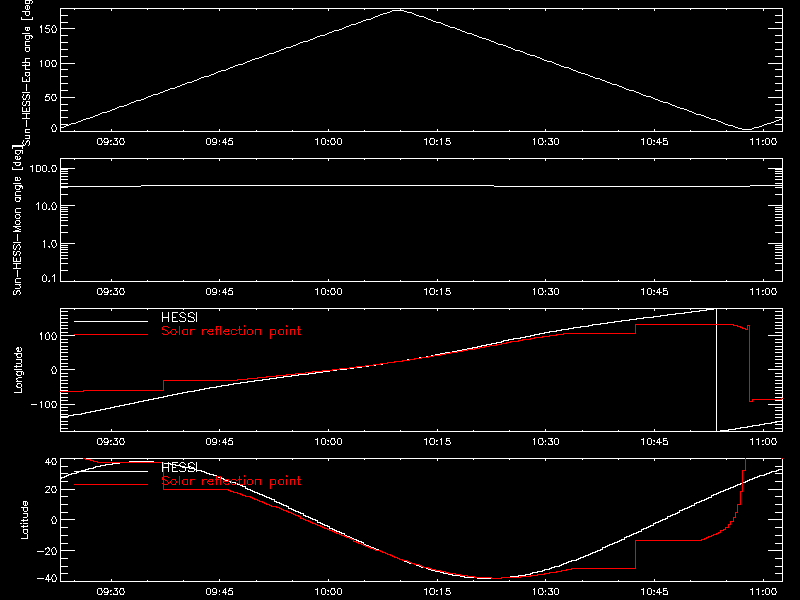
Task: Click 10:45 label under Latitude plot
Action: tap(654, 592)
